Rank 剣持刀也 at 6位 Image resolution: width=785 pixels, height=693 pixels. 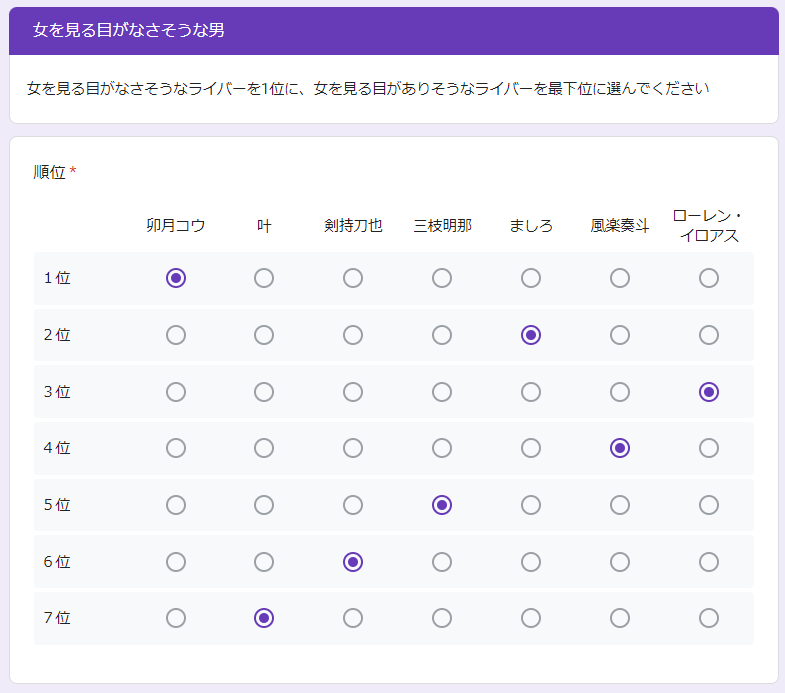click(x=353, y=562)
